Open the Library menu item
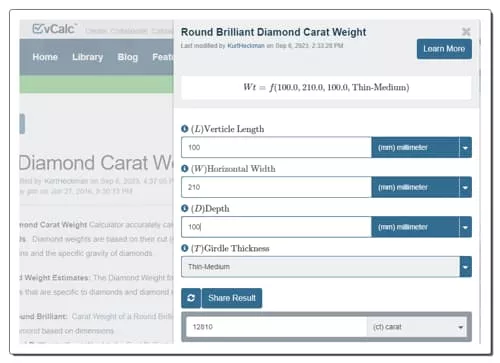Viewport: 500px width, 363px height. pos(88,57)
